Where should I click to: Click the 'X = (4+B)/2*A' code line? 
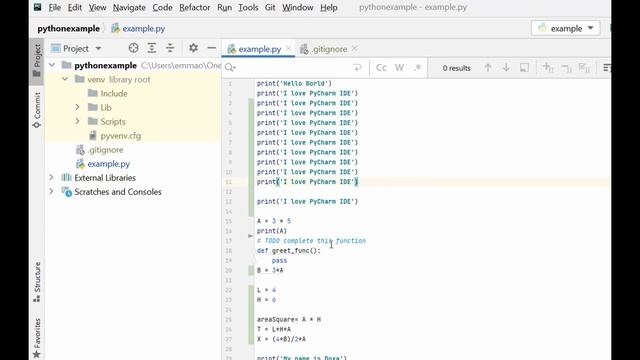point(281,339)
